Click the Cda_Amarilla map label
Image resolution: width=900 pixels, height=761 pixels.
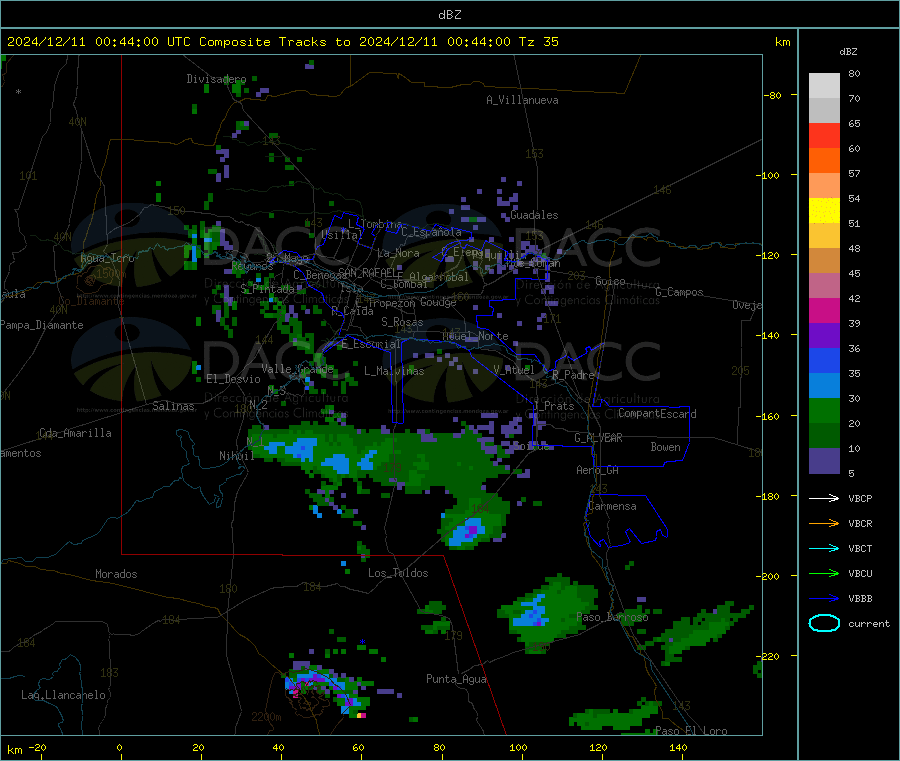pos(75,433)
